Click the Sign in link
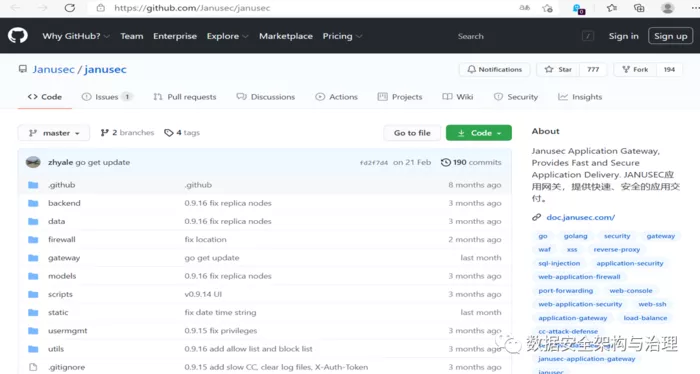The width and height of the screenshot is (700, 374). coord(624,36)
